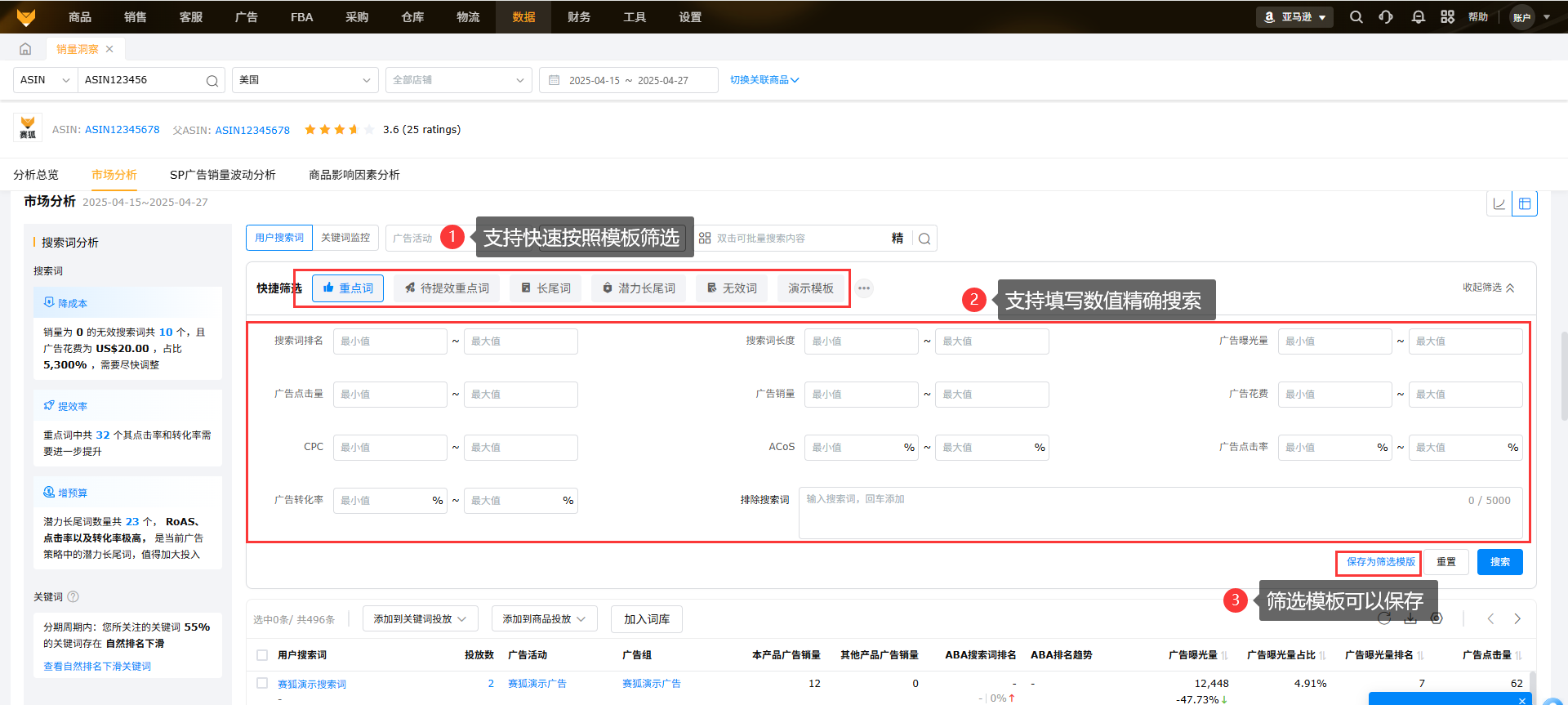Switch to SP广告销量波动分析 tab
The height and width of the screenshot is (705, 1568).
tap(222, 175)
